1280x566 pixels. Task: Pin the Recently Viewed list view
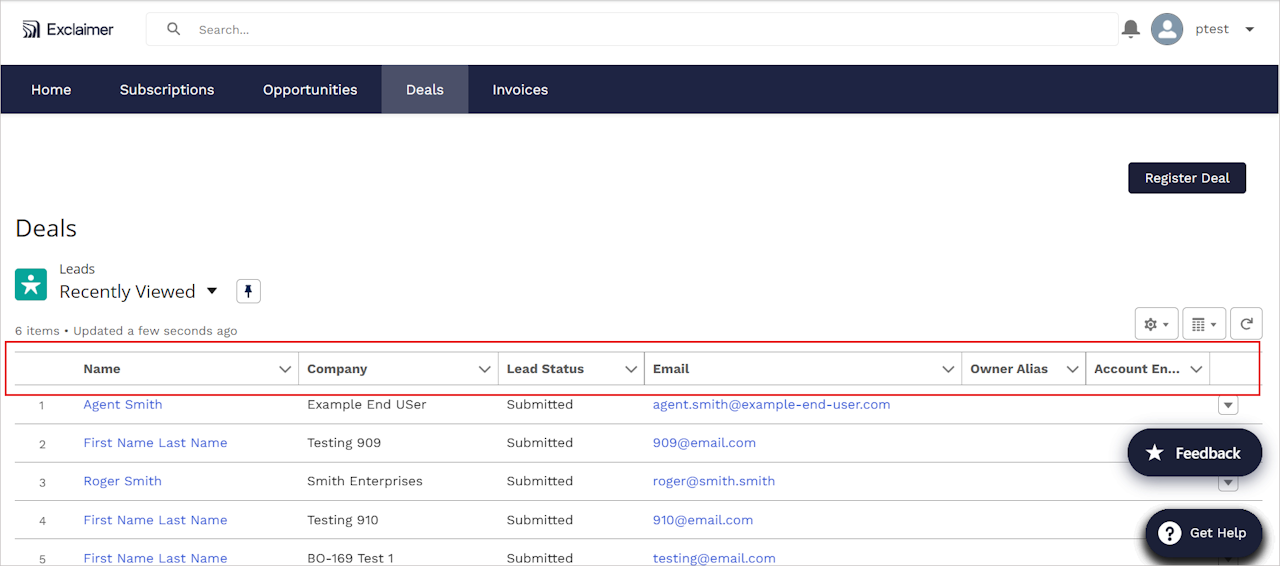pyautogui.click(x=248, y=291)
